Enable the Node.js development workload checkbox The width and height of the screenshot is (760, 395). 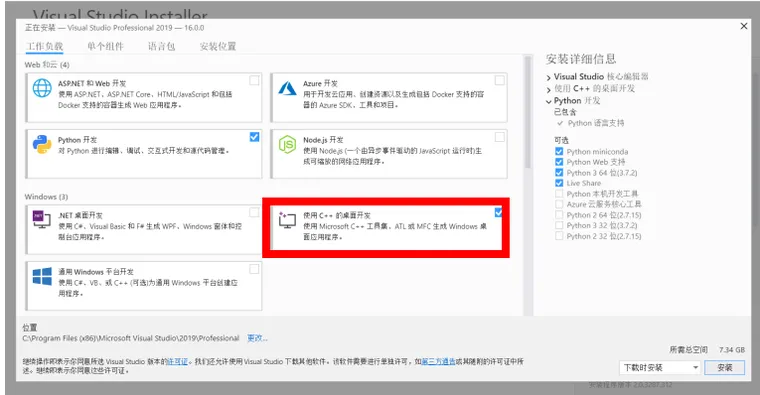click(x=499, y=137)
